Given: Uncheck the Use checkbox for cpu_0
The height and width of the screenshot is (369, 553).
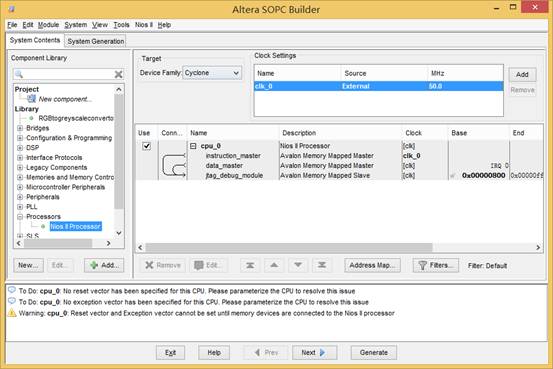Looking at the screenshot, I should point(146,146).
